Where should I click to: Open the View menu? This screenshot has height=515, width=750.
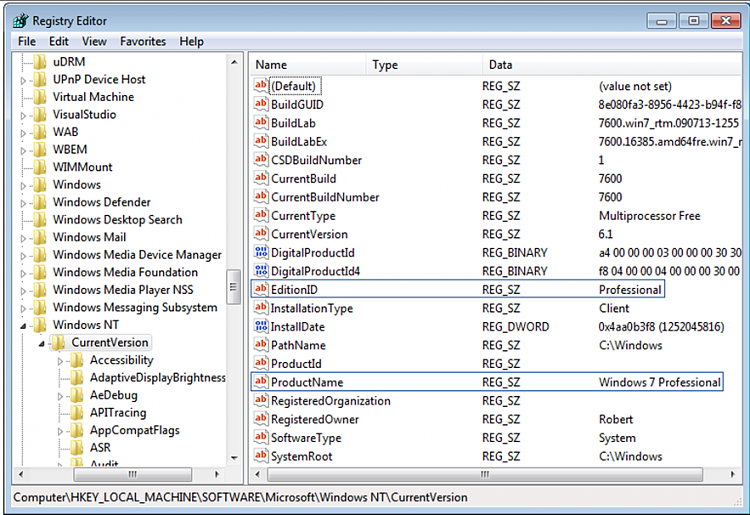pyautogui.click(x=94, y=42)
